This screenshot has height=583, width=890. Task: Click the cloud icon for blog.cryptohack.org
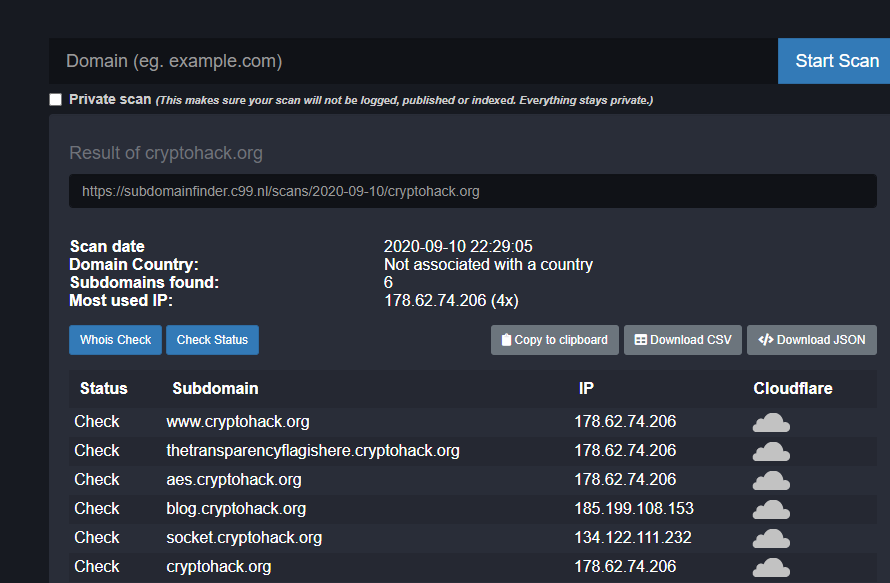[771, 510]
